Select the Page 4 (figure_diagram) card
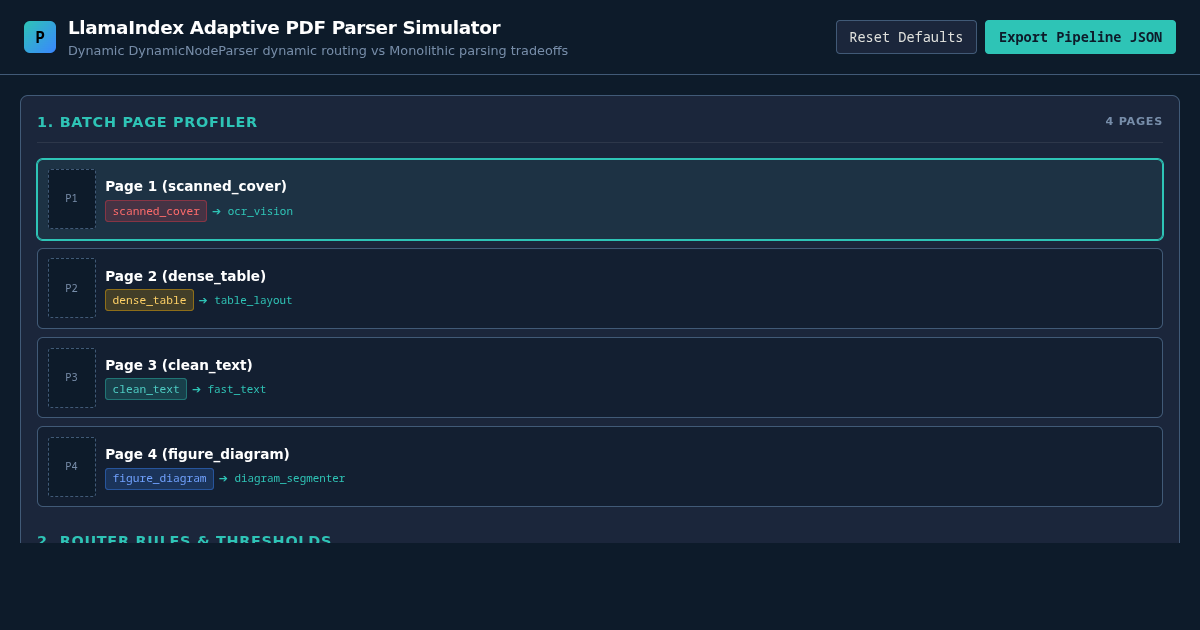This screenshot has width=1200, height=630. click(600, 466)
